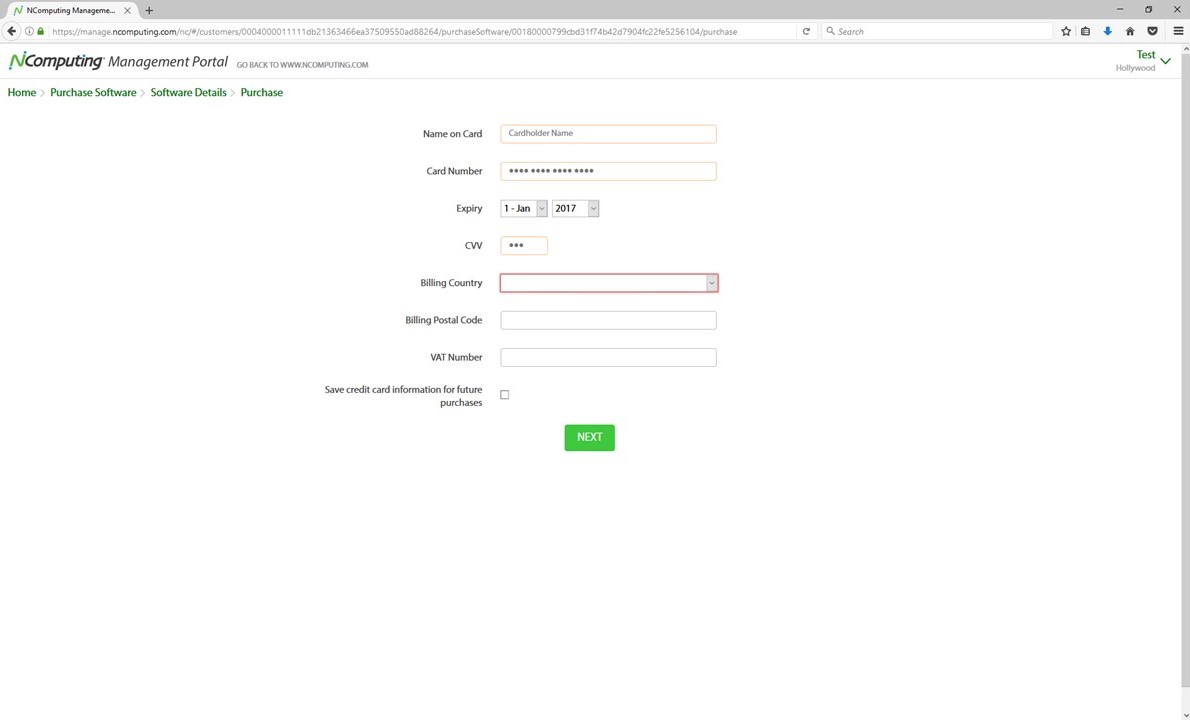Click the NEXT button
Viewport: 1190px width, 720px height.
click(590, 438)
